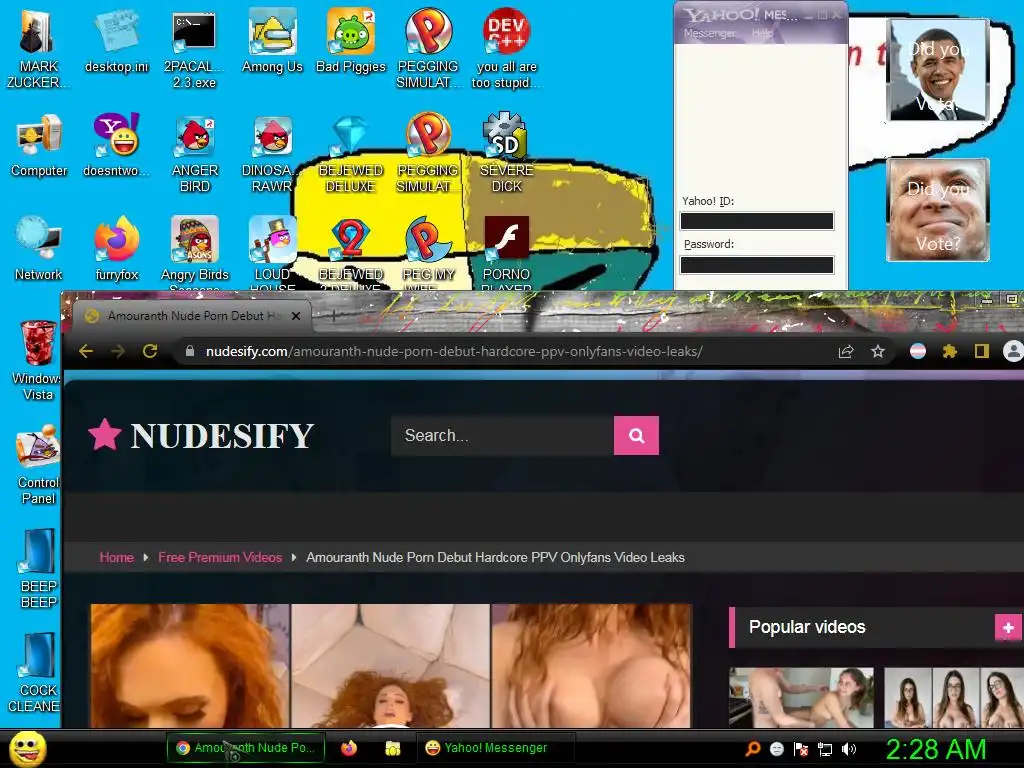The image size is (1024, 768).
Task: Click the pink search magnifier button
Action: [636, 436]
